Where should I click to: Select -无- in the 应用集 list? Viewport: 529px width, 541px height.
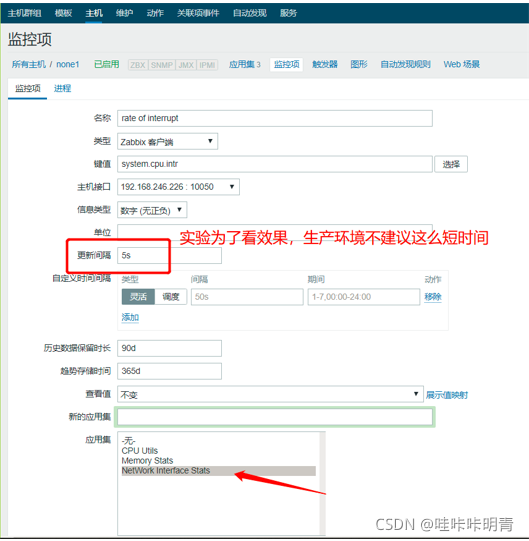[218, 441]
